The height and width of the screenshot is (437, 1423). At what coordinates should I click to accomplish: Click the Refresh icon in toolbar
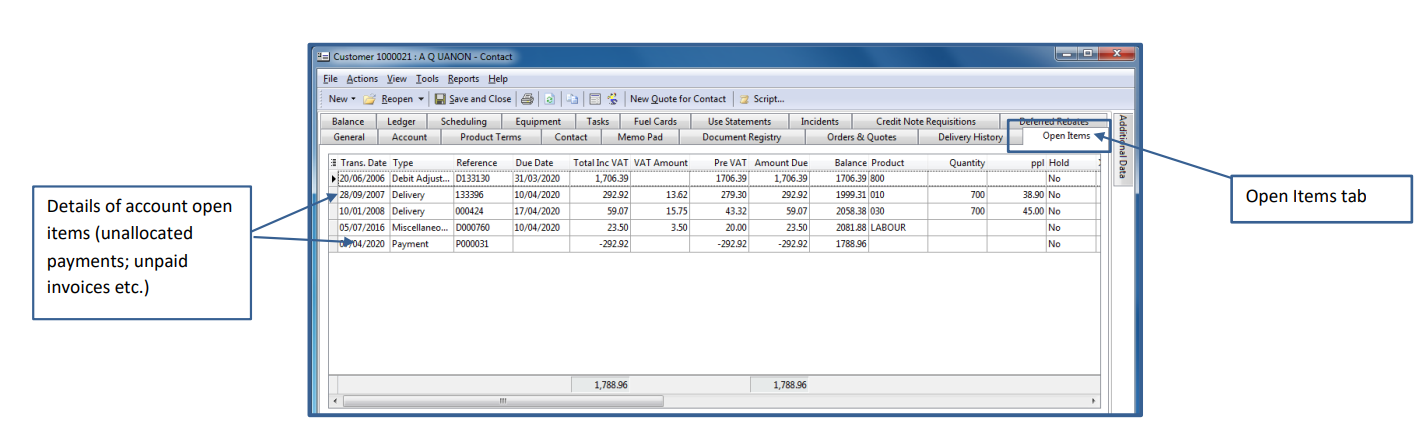(549, 99)
